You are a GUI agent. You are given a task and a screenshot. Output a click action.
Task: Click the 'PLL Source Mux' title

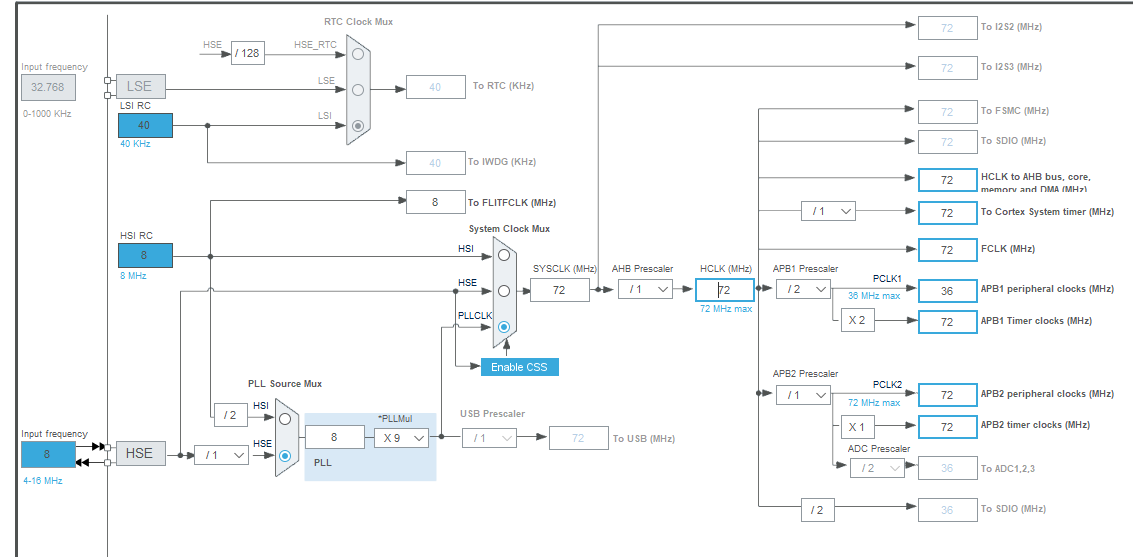(x=285, y=384)
